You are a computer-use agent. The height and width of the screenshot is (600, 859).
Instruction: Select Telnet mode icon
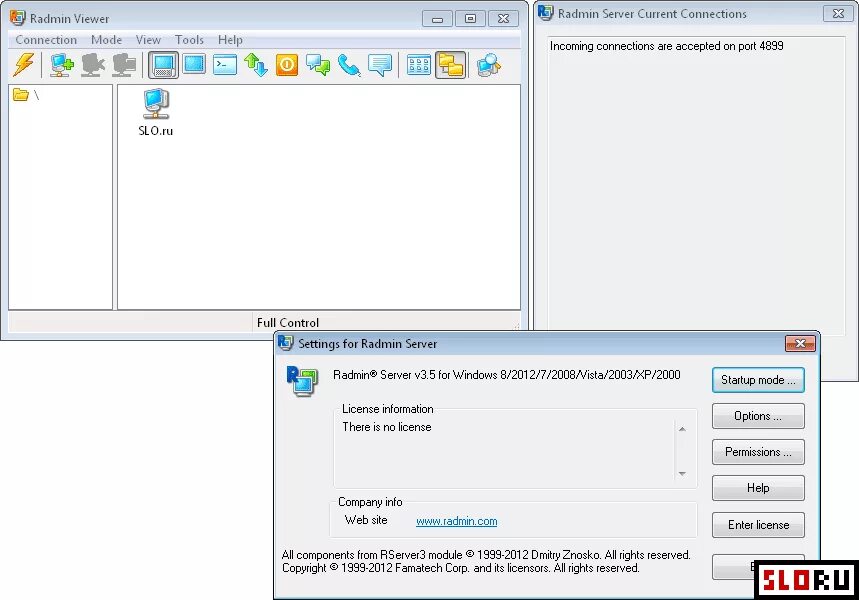point(225,65)
